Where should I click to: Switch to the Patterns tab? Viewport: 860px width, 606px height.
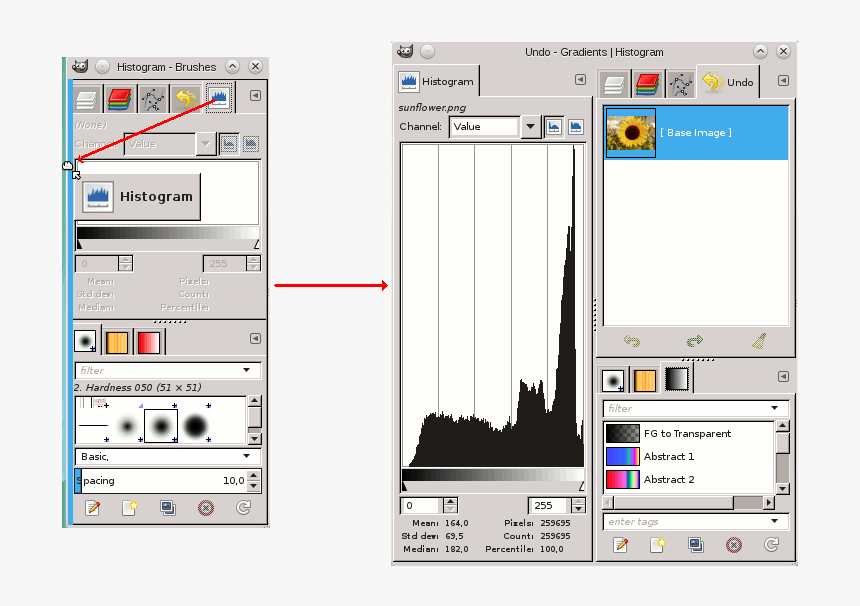[118, 341]
